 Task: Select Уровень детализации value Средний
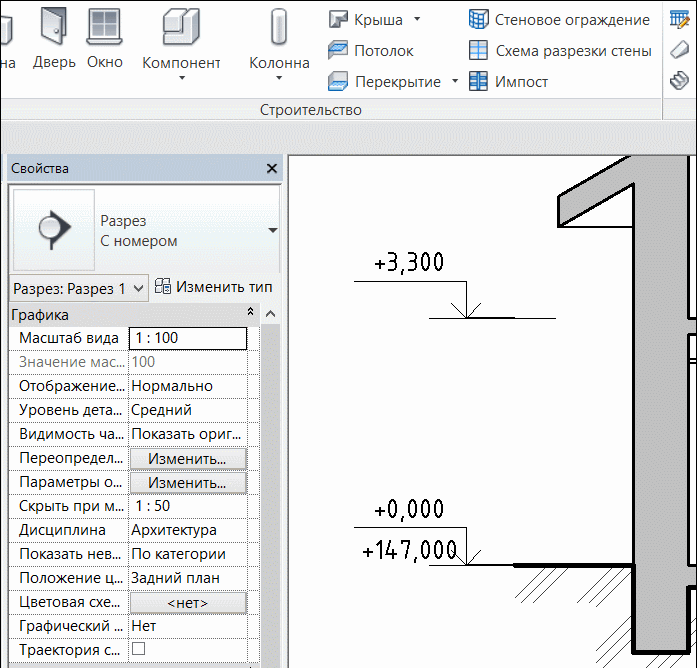click(188, 410)
